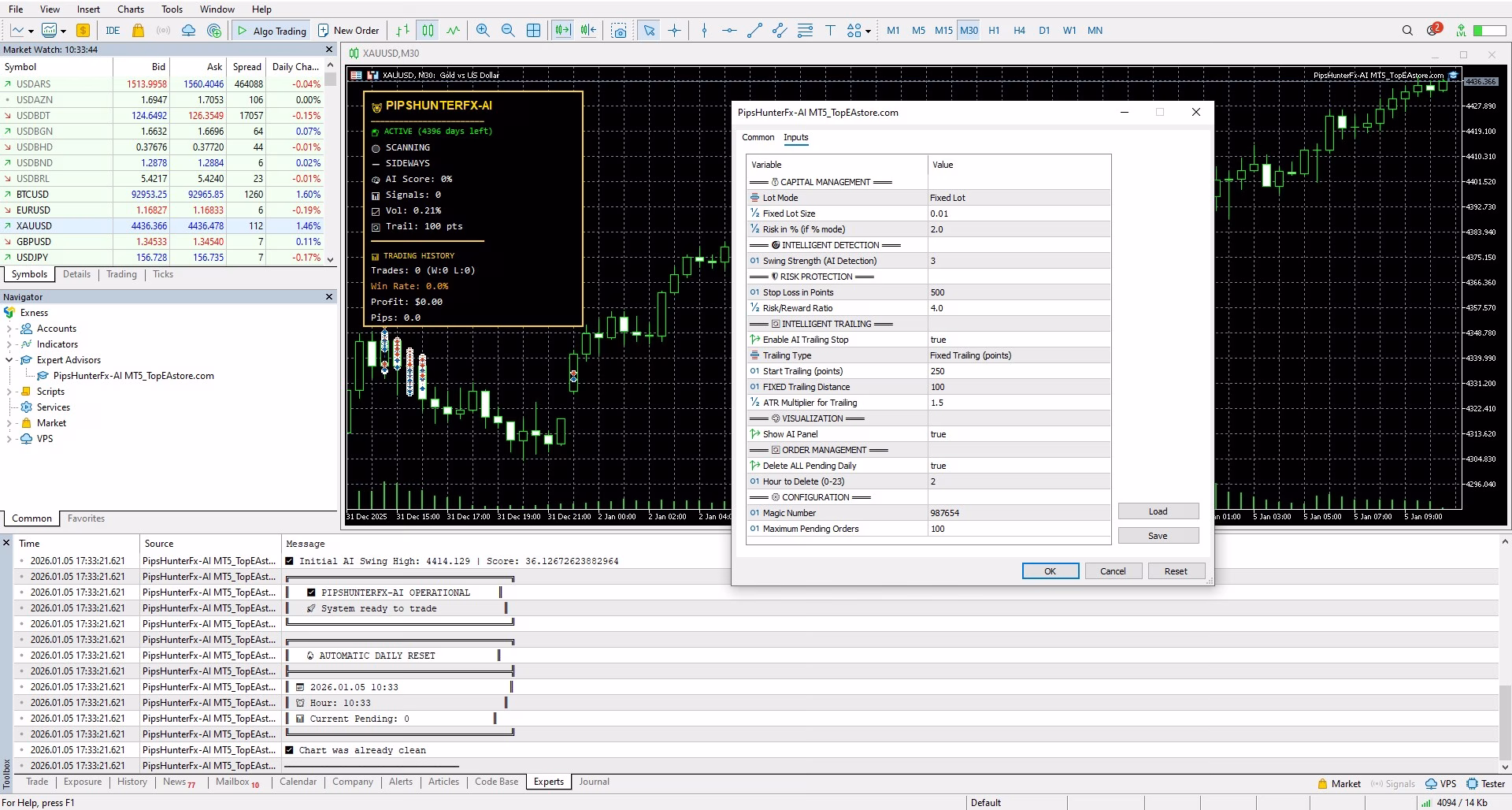This screenshot has height=810, width=1512.
Task: Expand the VPS tree node in Navigator
Action: (9, 439)
